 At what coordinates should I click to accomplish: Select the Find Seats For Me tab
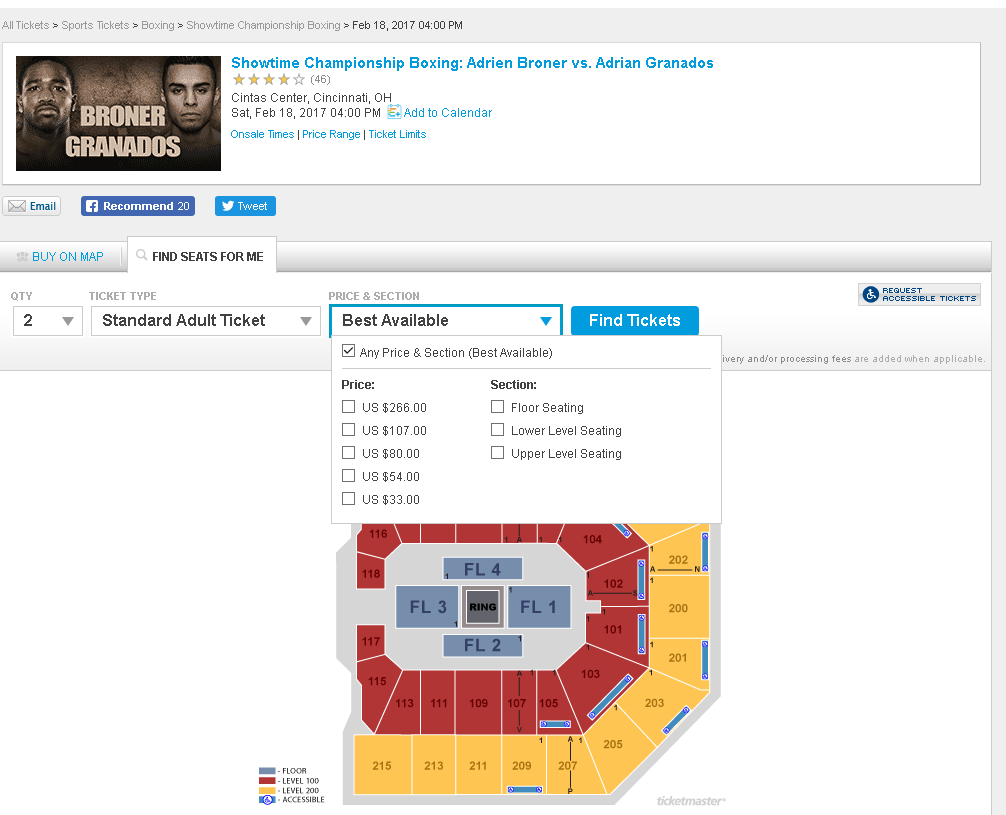tap(207, 257)
